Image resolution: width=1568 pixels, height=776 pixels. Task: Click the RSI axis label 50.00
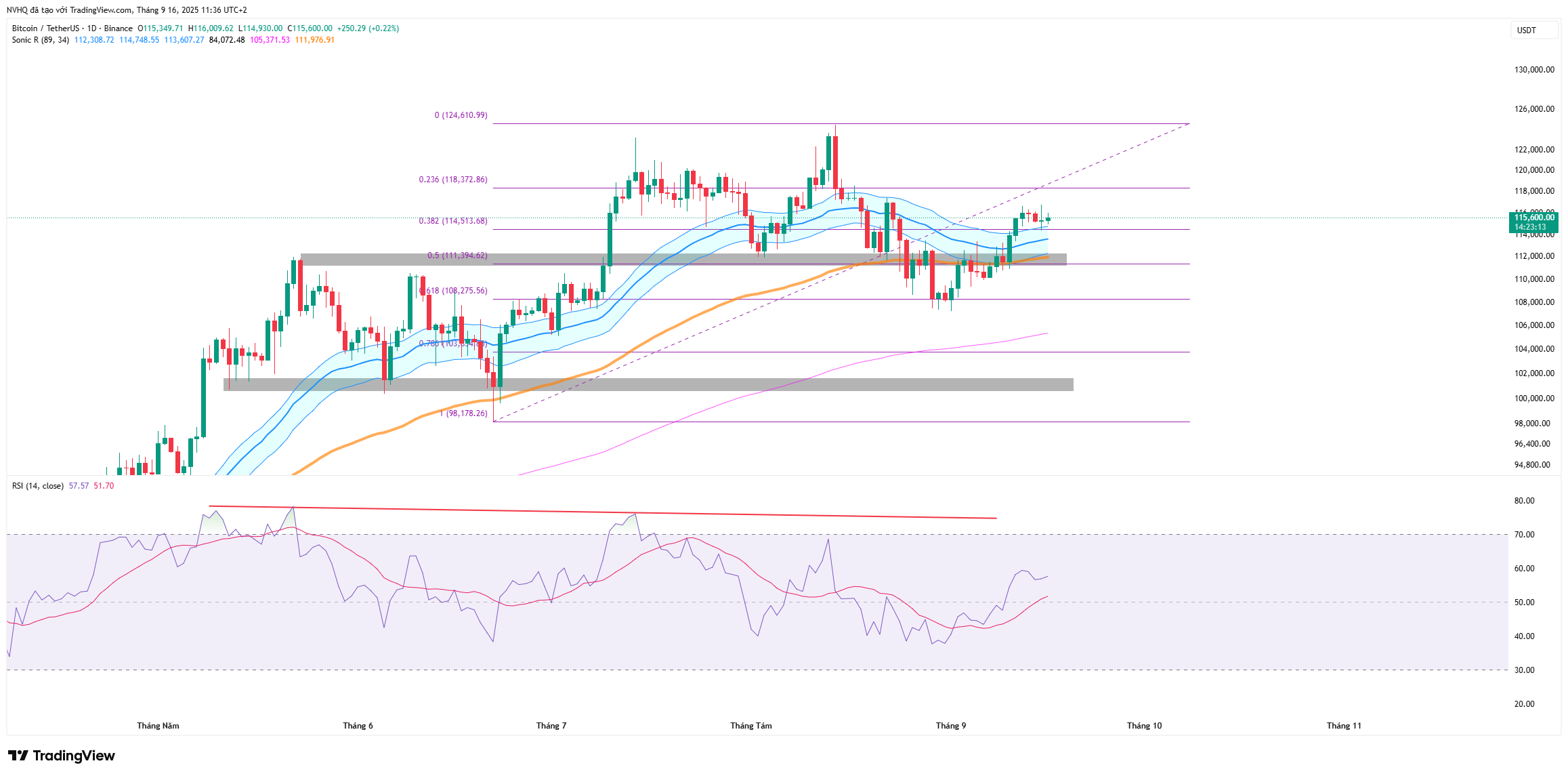coord(1524,603)
